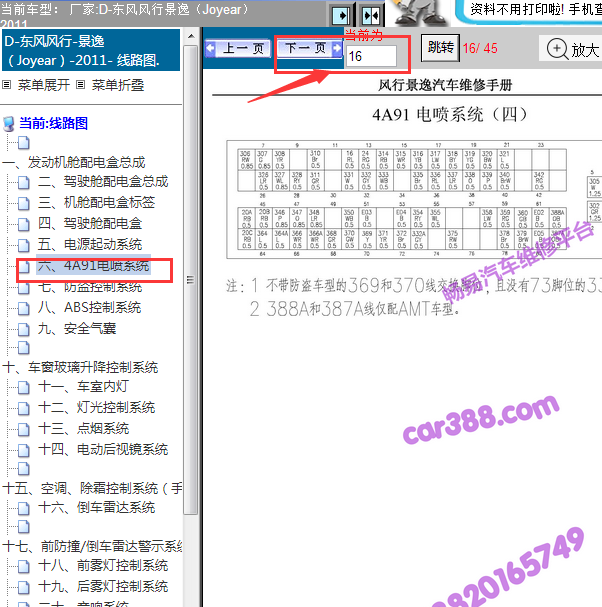Viewport: 602px width, 607px height.
Task: Click the page icon beside 十九、后雾灯控制系统
Action: tap(24, 587)
